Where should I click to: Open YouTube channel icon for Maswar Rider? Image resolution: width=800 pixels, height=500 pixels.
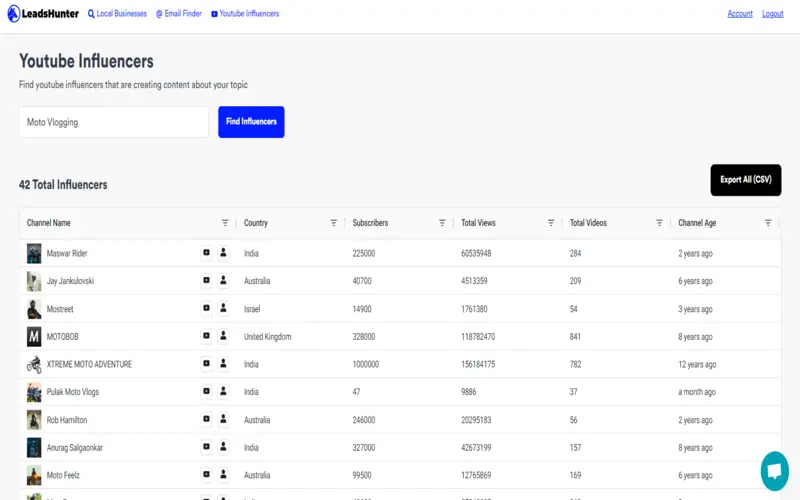point(206,253)
